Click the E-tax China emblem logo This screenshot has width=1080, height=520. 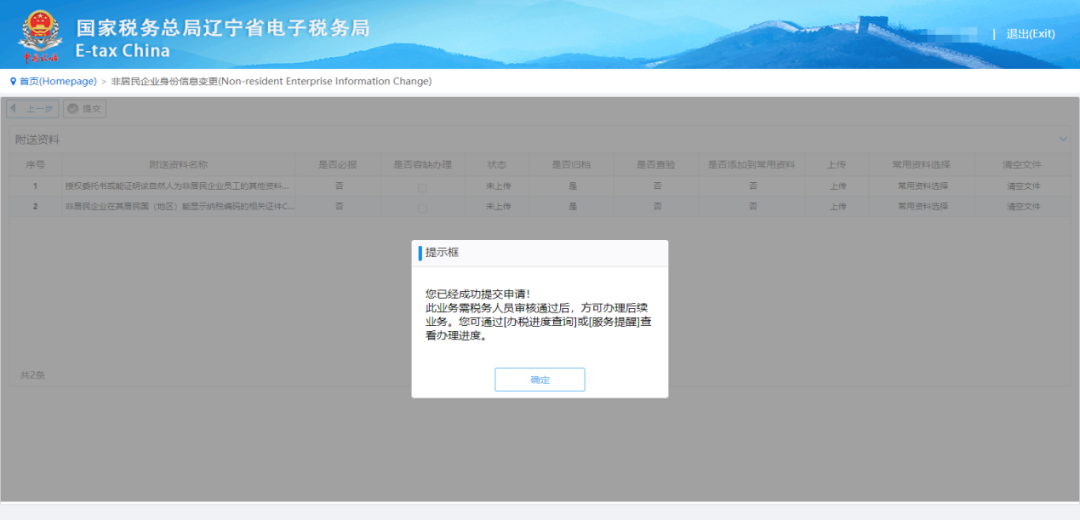tap(39, 34)
